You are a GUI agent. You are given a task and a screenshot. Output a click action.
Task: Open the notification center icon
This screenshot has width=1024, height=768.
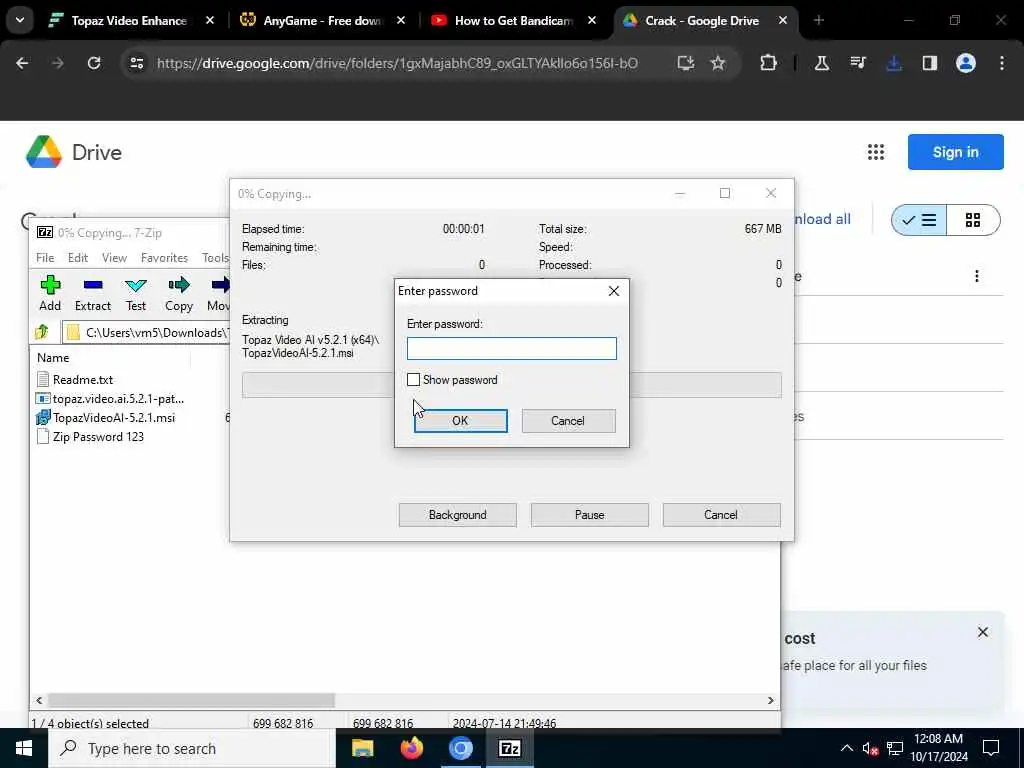point(991,748)
